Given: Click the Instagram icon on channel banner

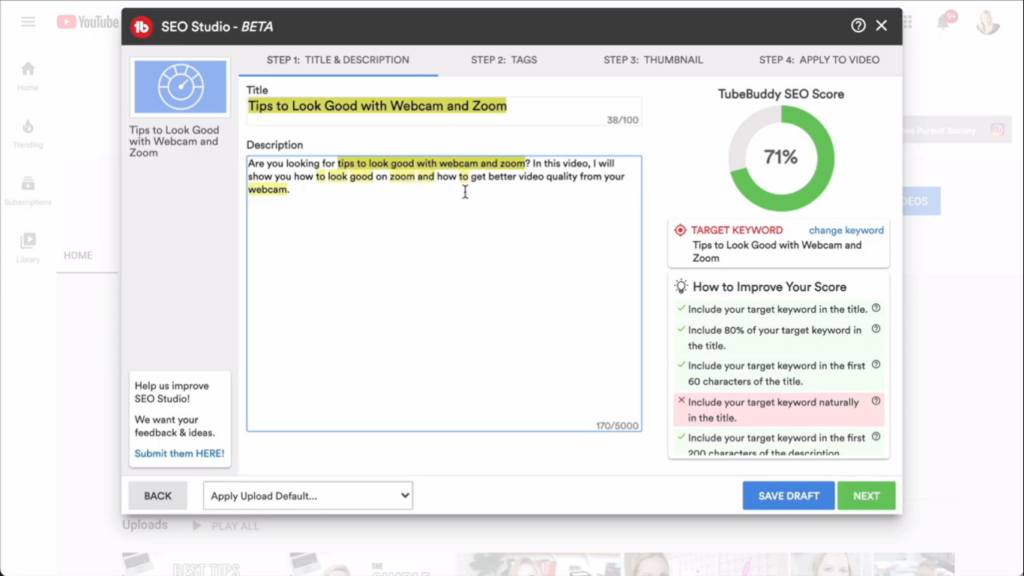Looking at the screenshot, I should [997, 130].
